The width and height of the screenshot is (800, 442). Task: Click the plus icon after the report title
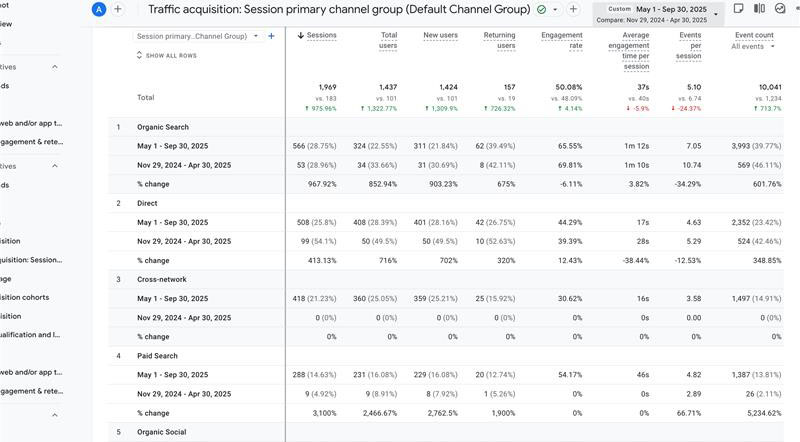point(573,9)
